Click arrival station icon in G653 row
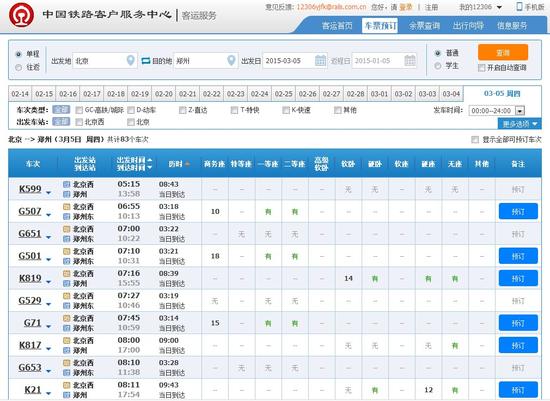 click(x=67, y=373)
